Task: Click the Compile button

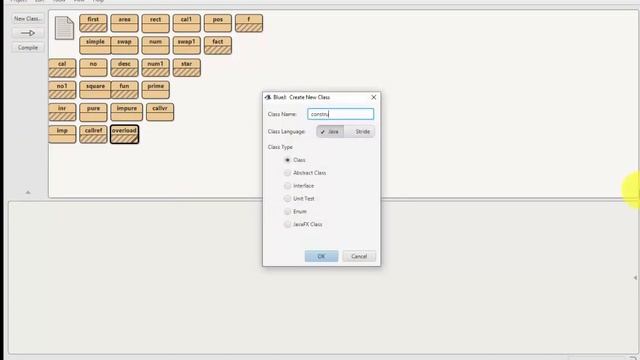Action: click(28, 48)
